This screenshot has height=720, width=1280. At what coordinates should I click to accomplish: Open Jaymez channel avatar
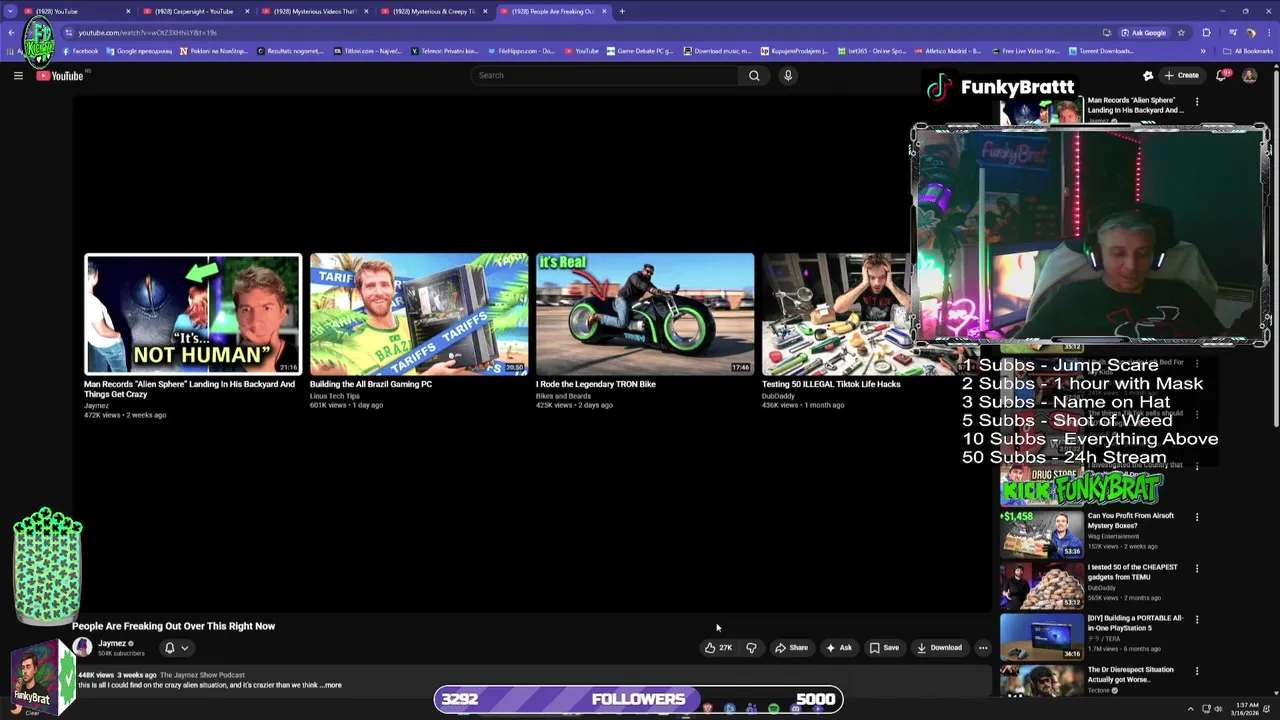(82, 648)
